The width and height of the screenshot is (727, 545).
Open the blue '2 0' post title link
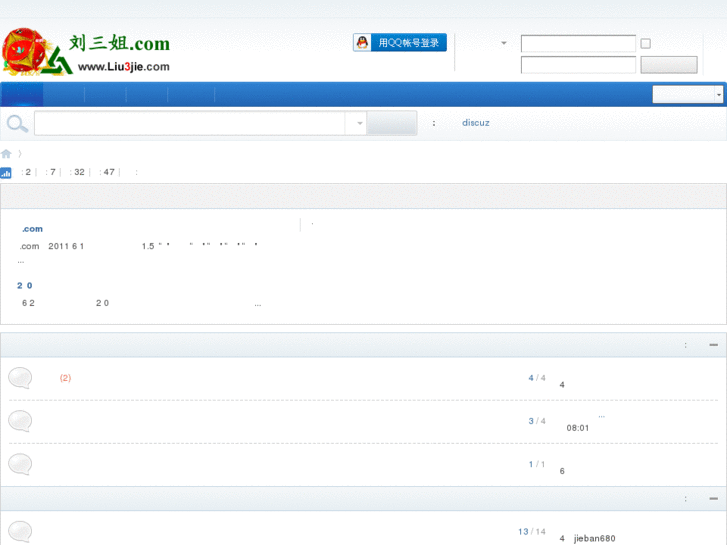point(25,285)
